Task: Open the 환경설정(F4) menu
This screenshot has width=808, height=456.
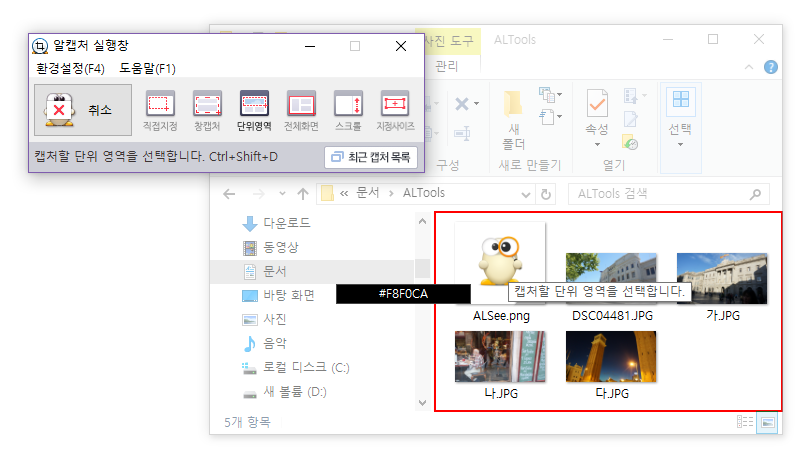Action: click(70, 69)
